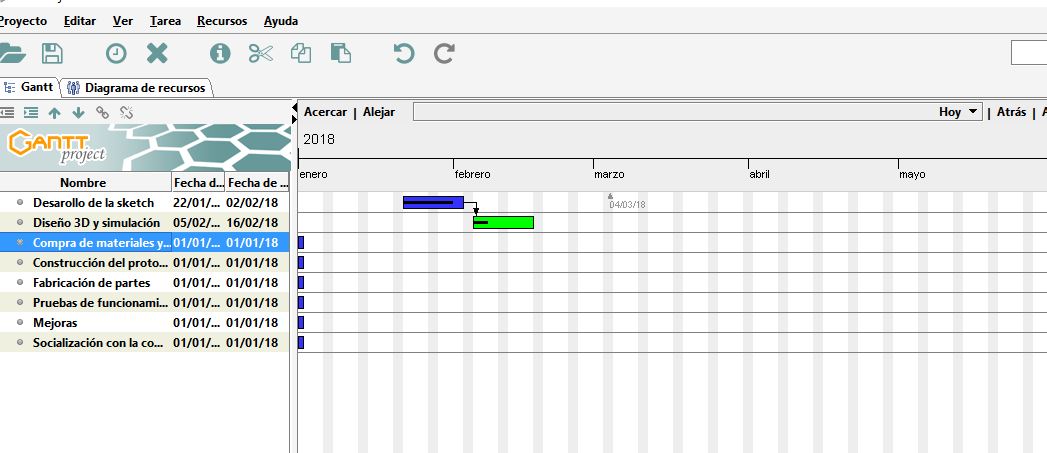
Task: Select the Compra de materiales task row
Action: pyautogui.click(x=144, y=243)
